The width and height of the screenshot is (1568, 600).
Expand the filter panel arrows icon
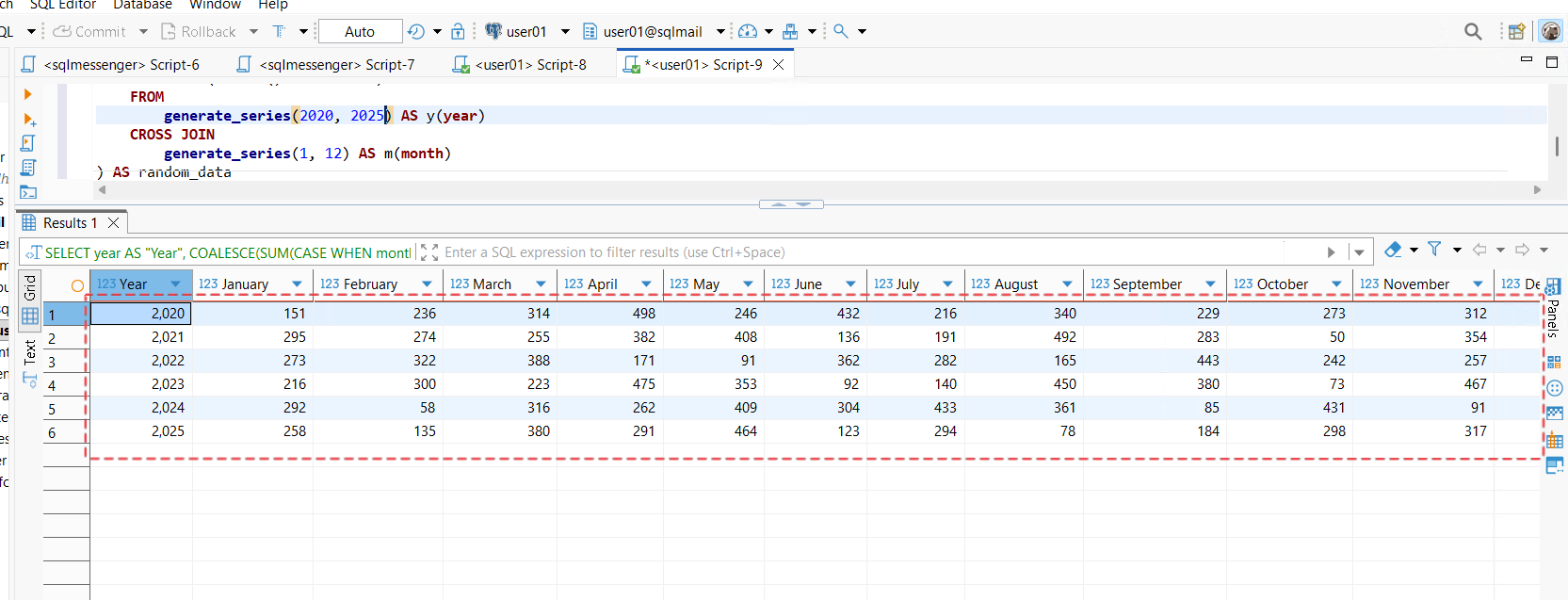[429, 251]
